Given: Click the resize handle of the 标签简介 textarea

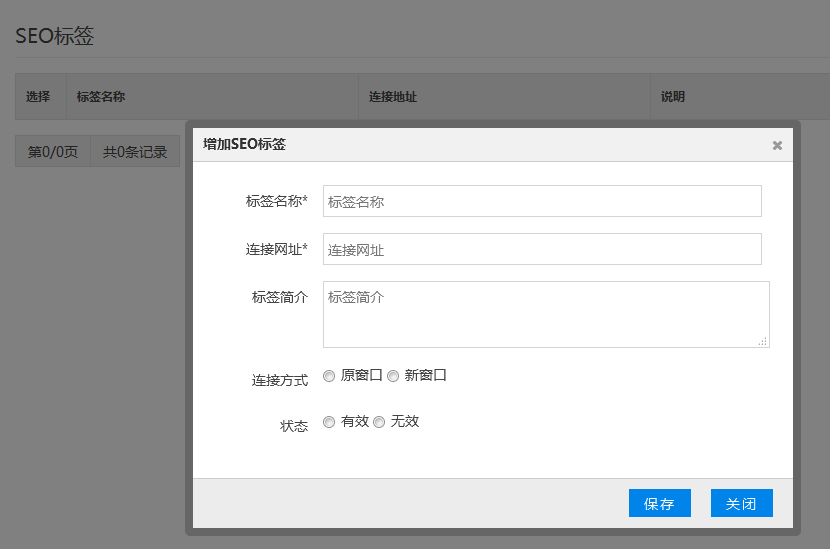Looking at the screenshot, I should pyautogui.click(x=762, y=341).
